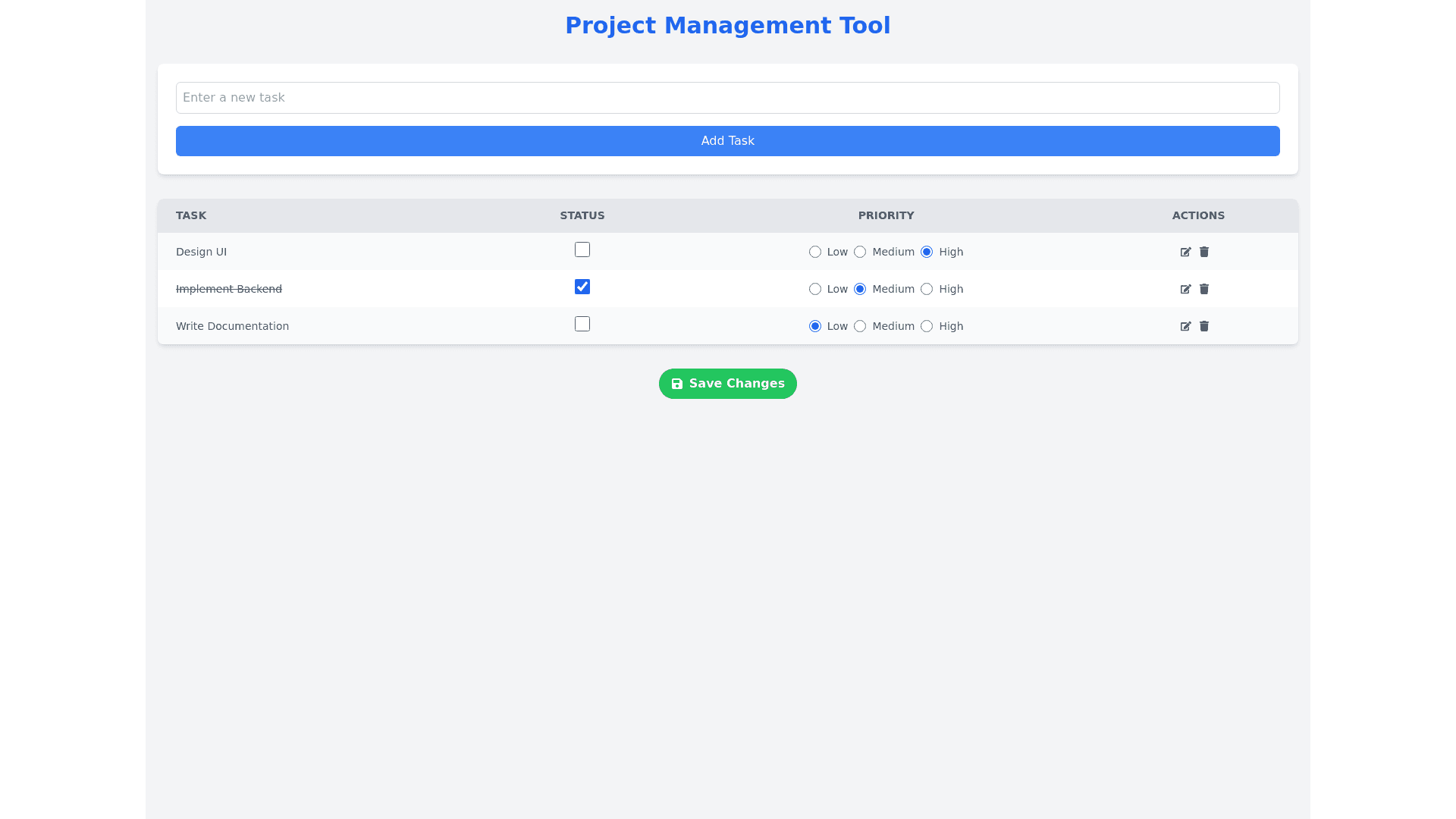The height and width of the screenshot is (819, 1456).
Task: Edit the Implement Backend task
Action: [x=1185, y=289]
